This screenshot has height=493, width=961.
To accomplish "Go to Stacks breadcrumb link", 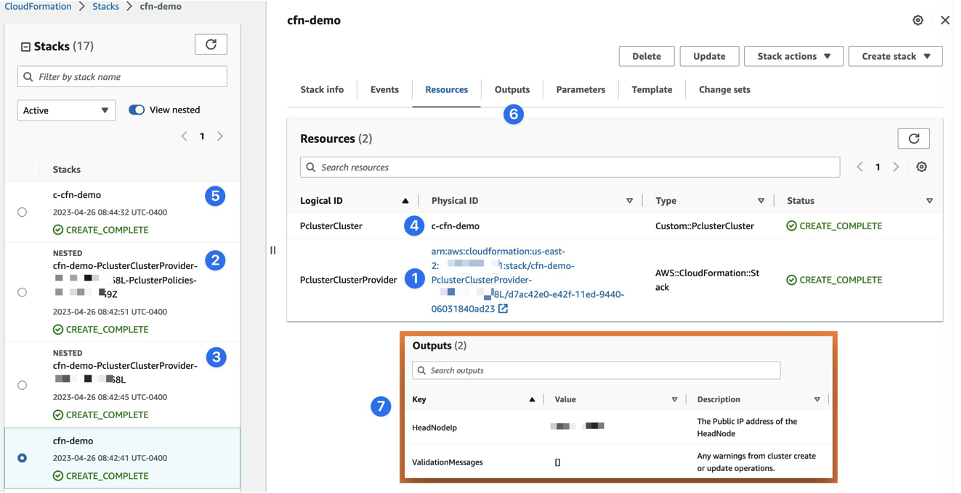I will 105,7.
